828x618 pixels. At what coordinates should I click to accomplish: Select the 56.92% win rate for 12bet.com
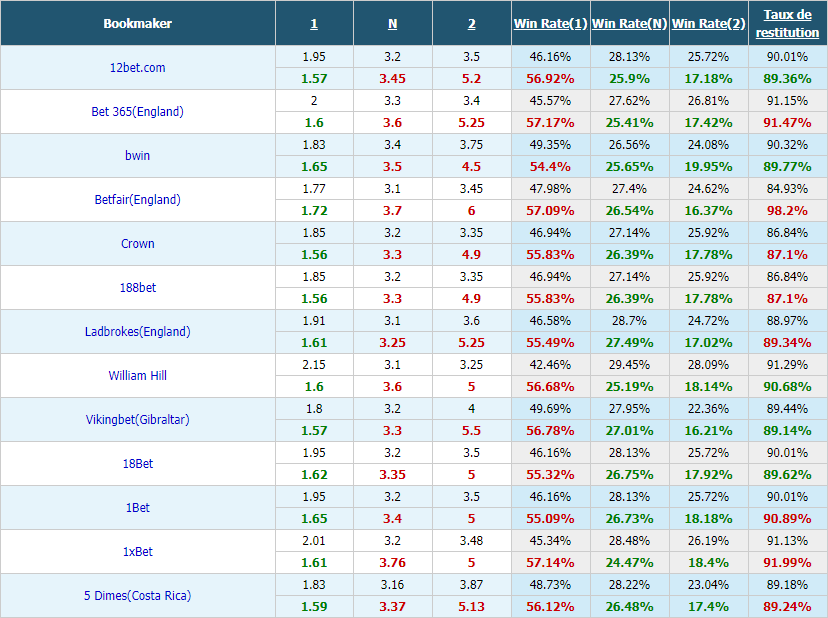coord(550,79)
